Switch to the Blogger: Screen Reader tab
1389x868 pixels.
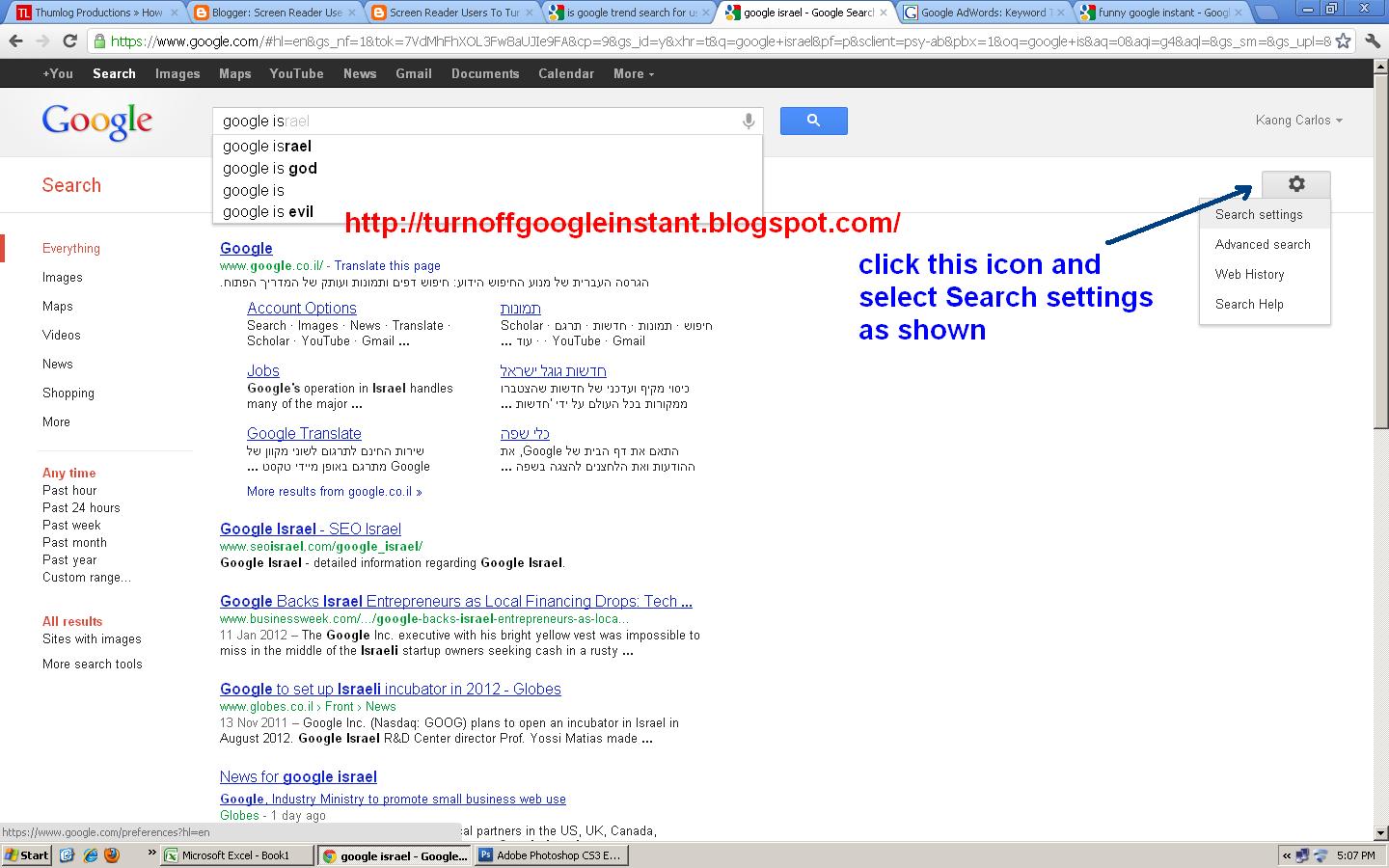tap(276, 13)
